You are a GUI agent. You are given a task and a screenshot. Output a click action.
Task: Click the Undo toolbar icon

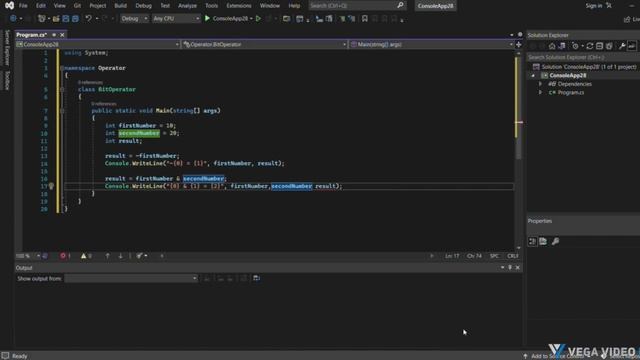click(88, 18)
